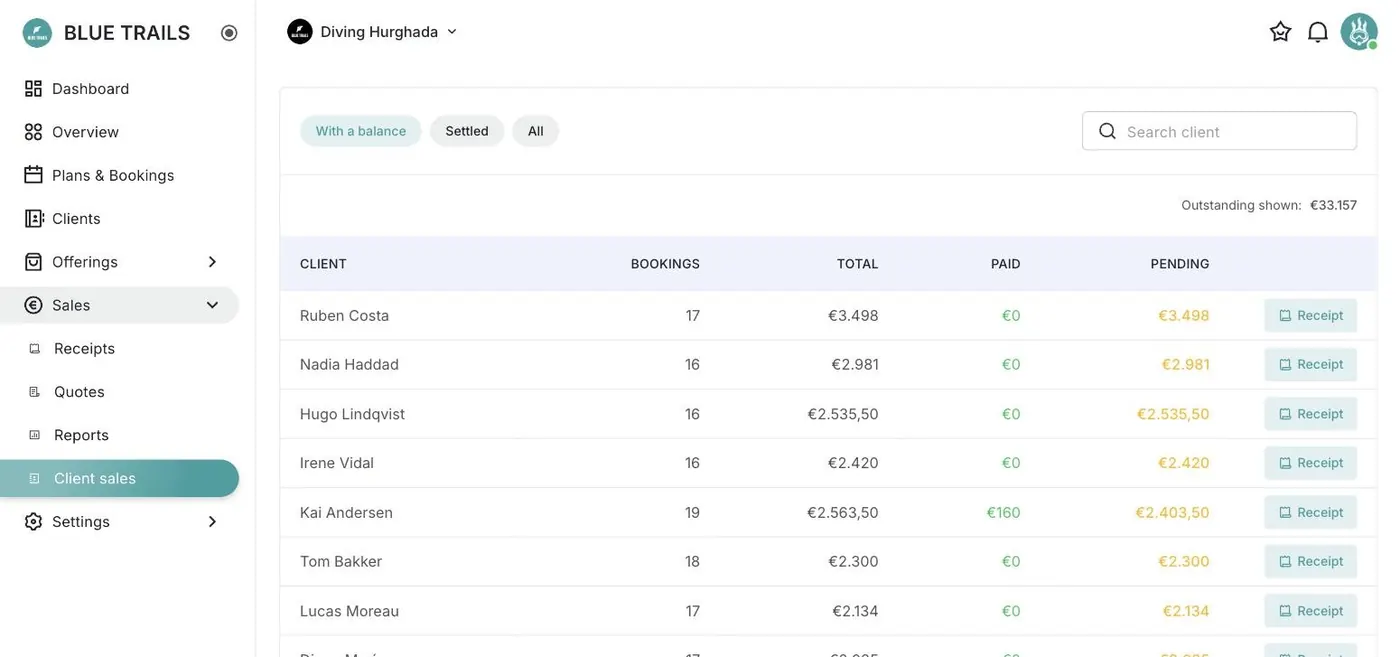Image resolution: width=1400 pixels, height=657 pixels.
Task: Open receipt for Nadia Haddad
Action: click(1311, 365)
